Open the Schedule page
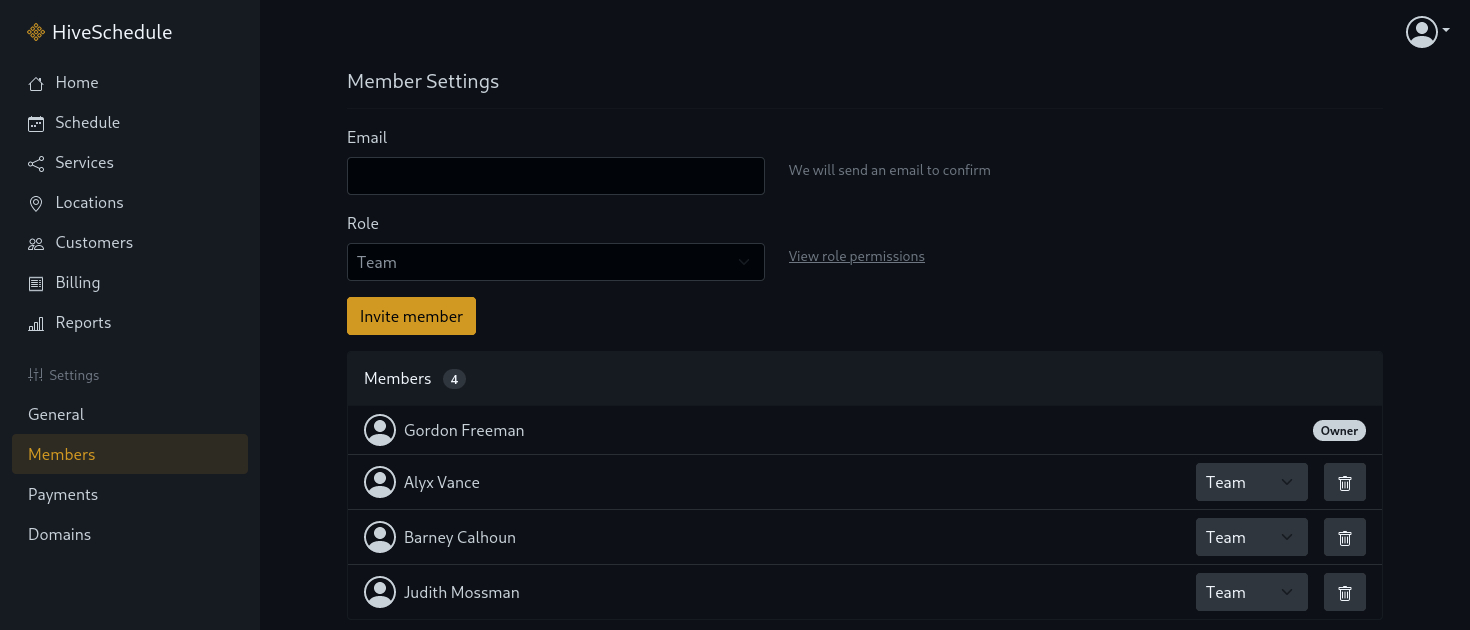This screenshot has width=1470, height=630. point(130,123)
